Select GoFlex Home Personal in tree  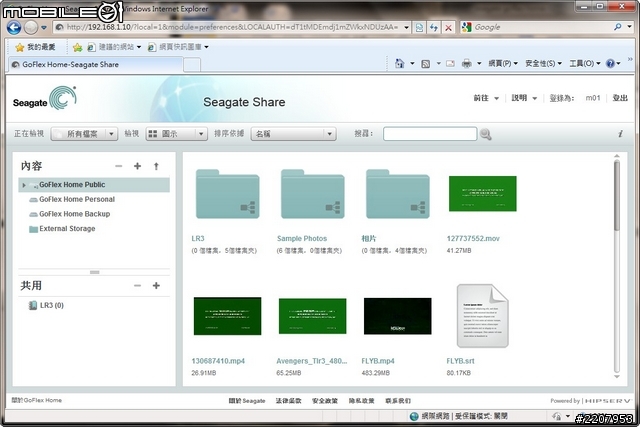(77, 200)
